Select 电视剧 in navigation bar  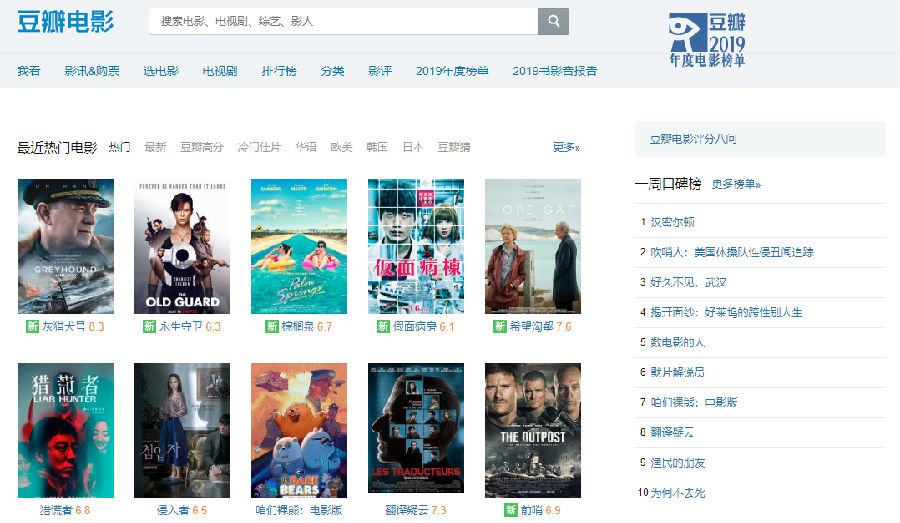[x=220, y=71]
